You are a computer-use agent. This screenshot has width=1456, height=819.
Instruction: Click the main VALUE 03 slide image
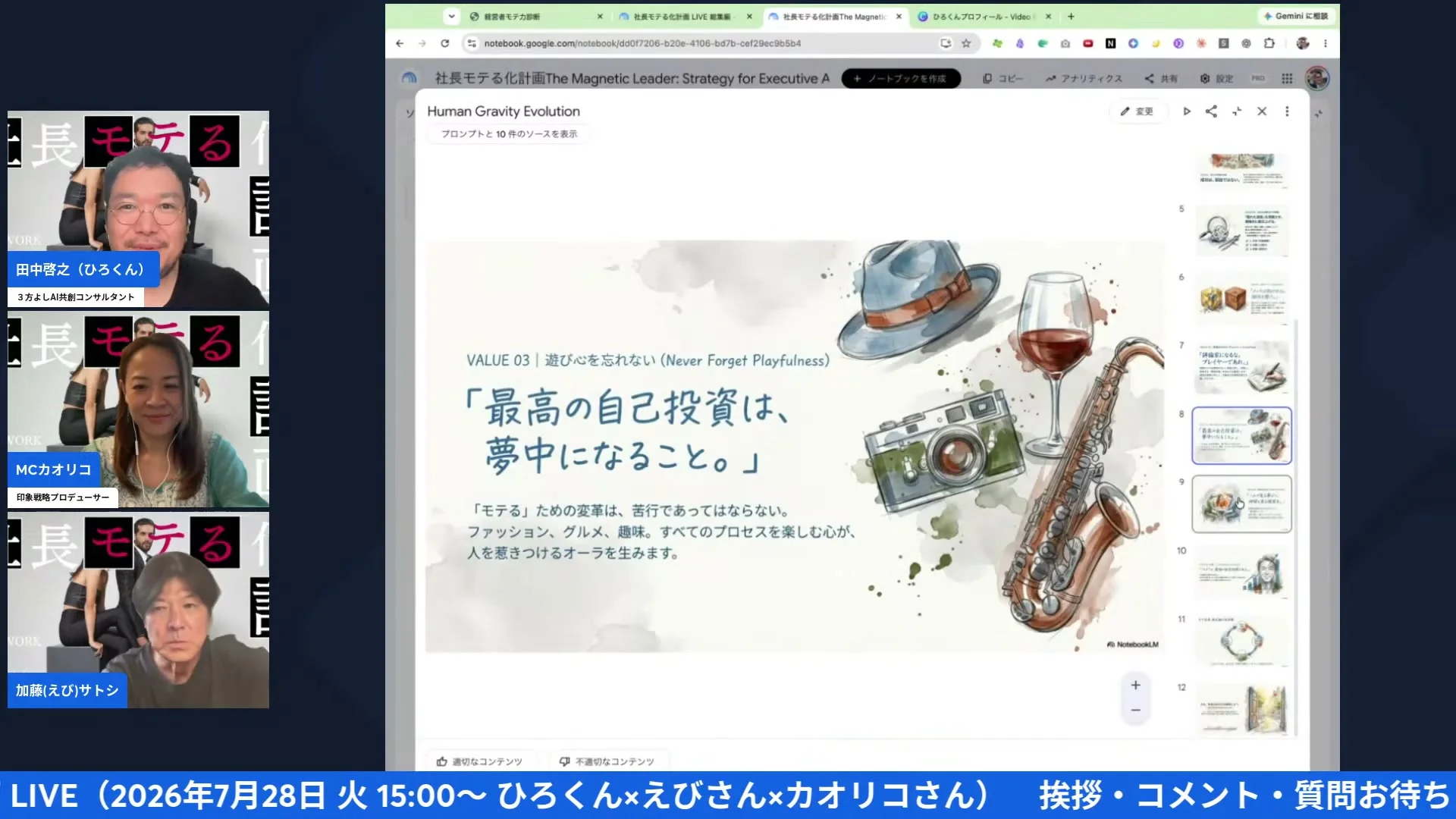tap(794, 447)
